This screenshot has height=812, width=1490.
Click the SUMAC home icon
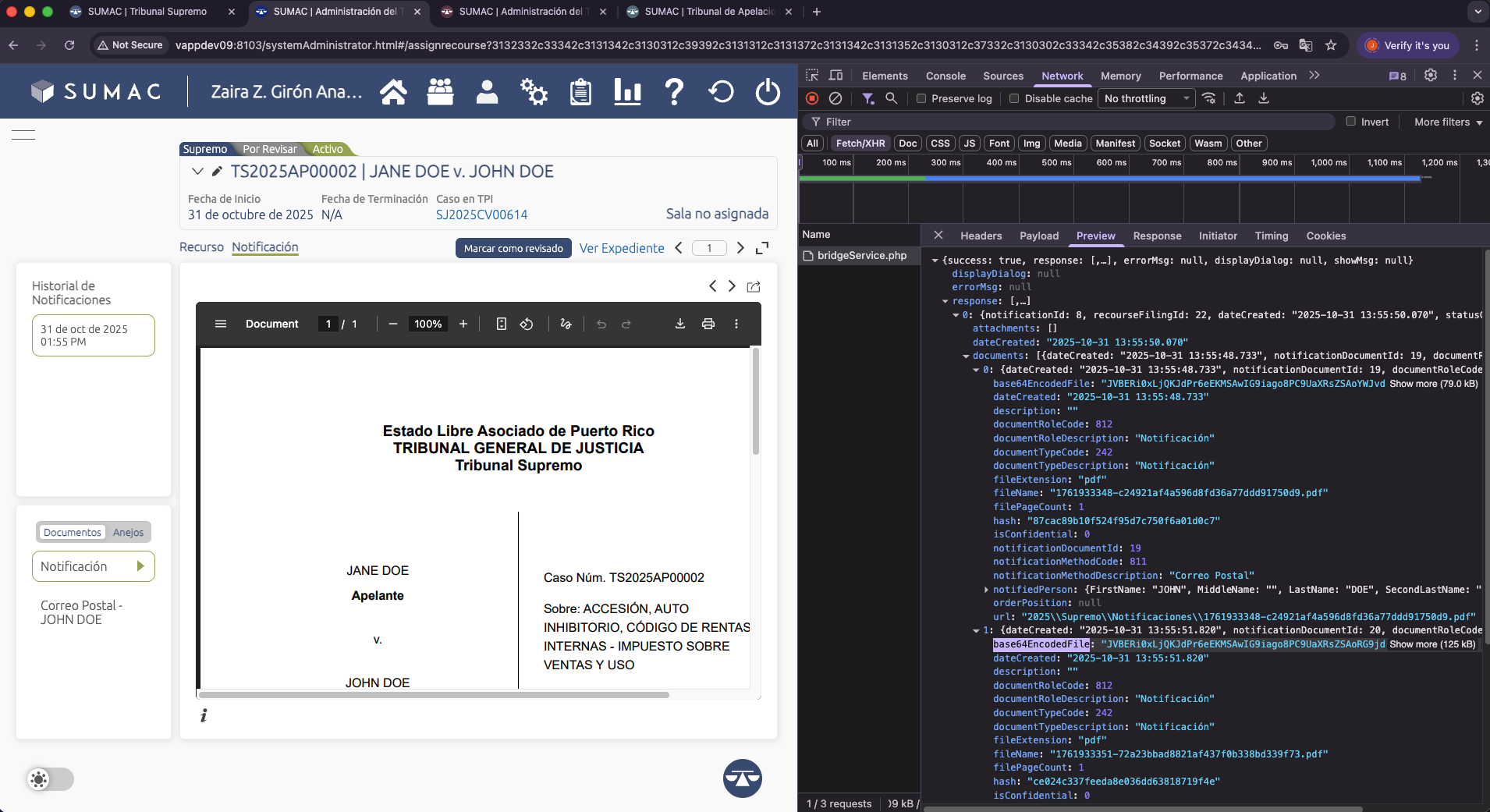(x=393, y=92)
